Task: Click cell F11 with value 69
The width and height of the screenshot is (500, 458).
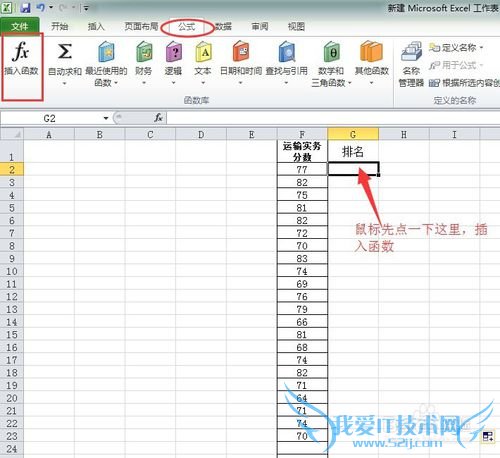Action: (302, 284)
